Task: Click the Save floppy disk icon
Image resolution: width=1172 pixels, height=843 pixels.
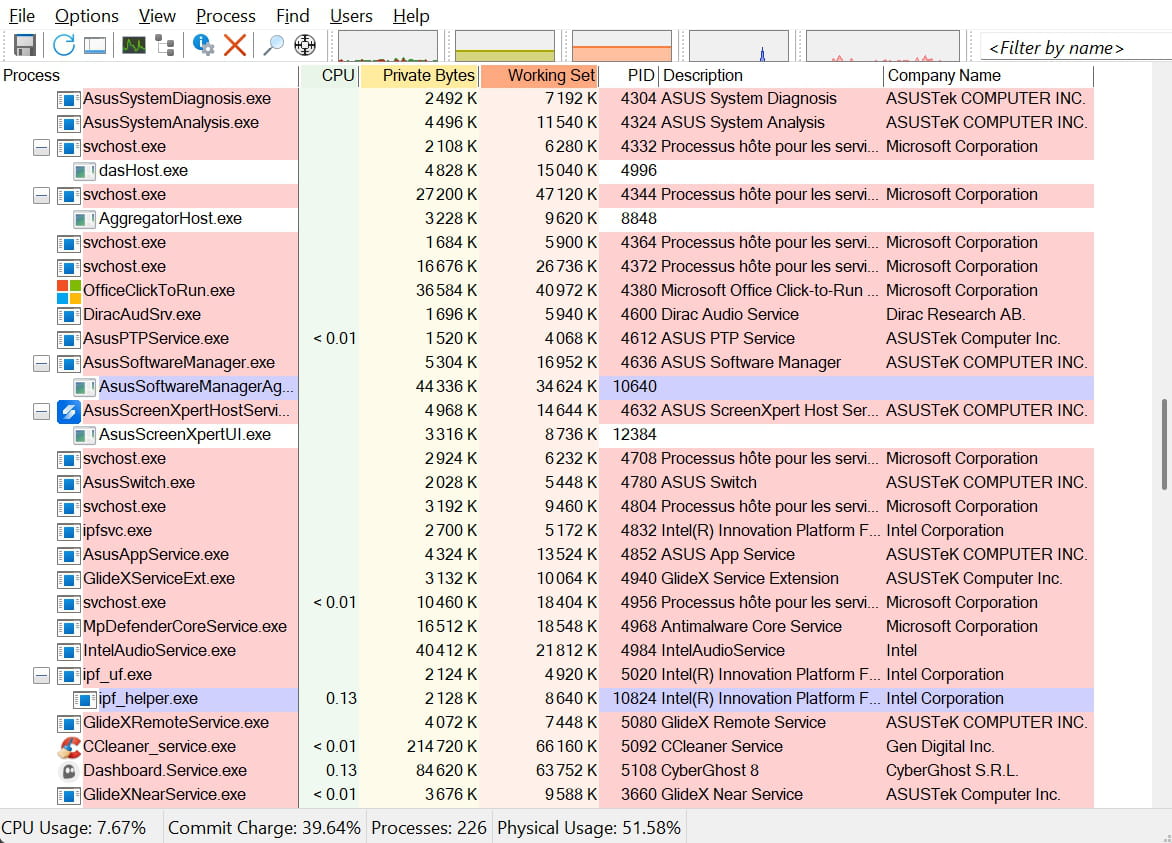Action: point(25,45)
